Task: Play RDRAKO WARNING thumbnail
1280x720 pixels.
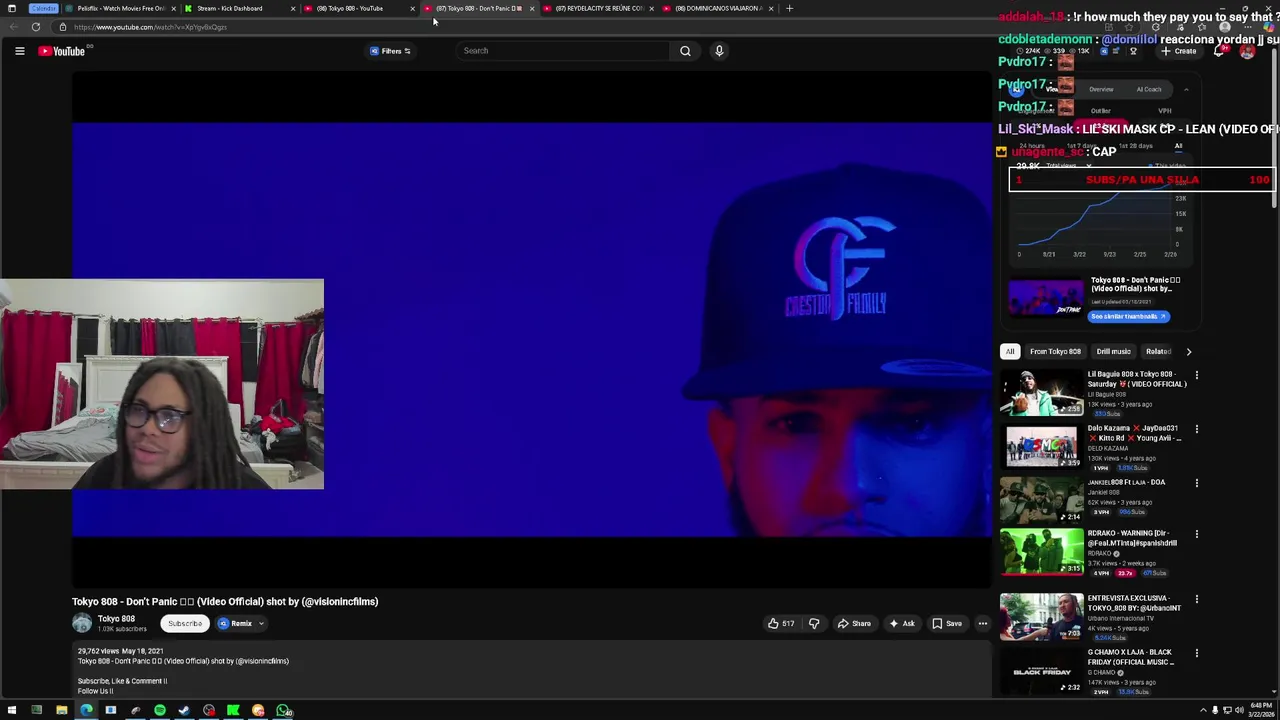Action: tap(1042, 552)
